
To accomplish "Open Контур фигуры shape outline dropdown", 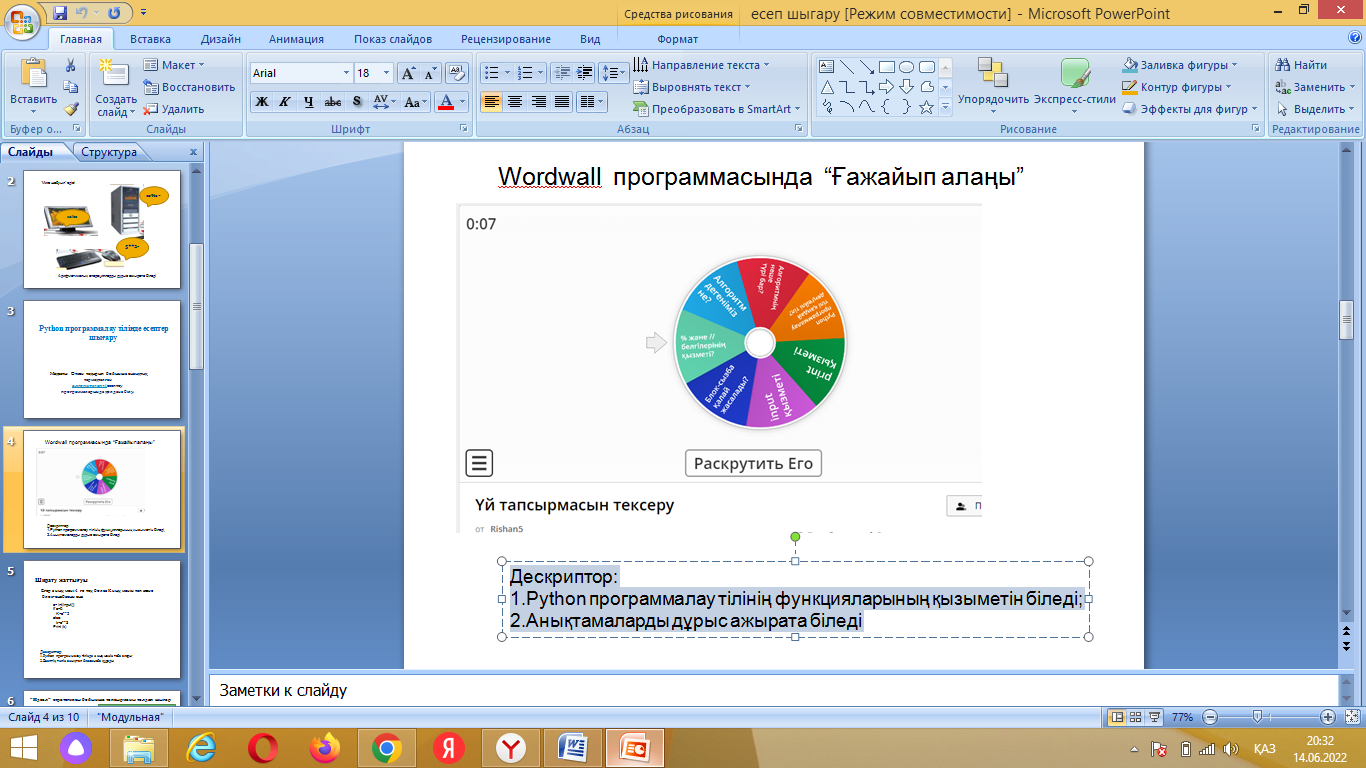I will (x=1178, y=87).
